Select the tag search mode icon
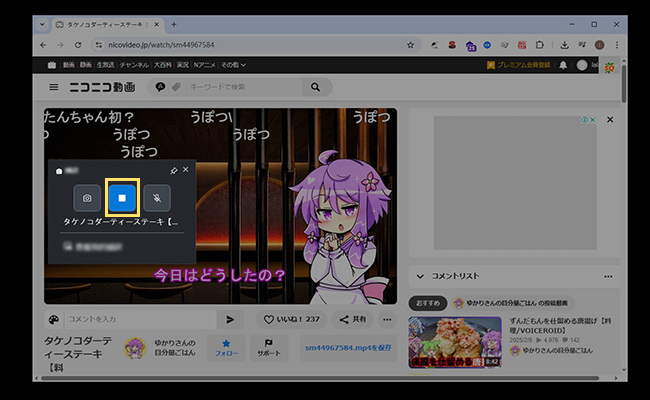Viewport: 650px width, 400px height. tap(176, 87)
